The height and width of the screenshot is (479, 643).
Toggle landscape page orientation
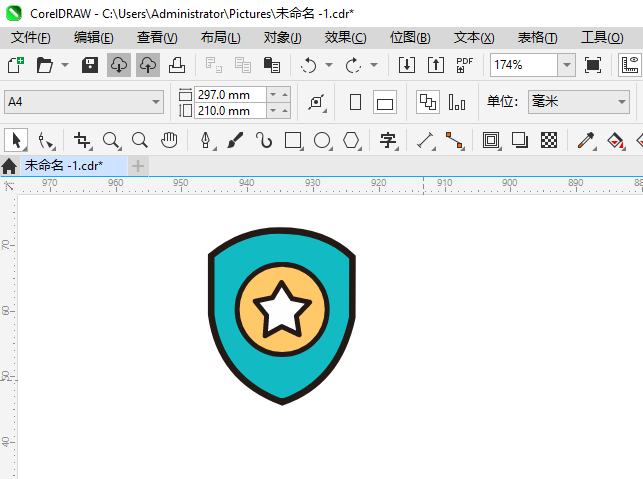click(x=385, y=102)
